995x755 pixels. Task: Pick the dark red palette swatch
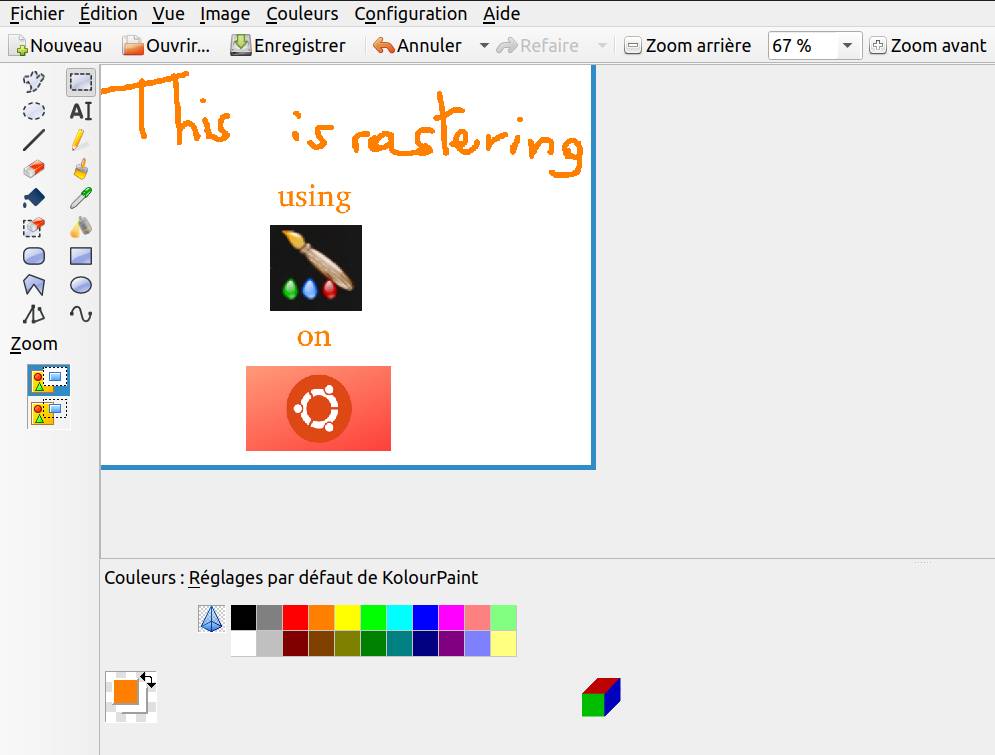[x=296, y=643]
